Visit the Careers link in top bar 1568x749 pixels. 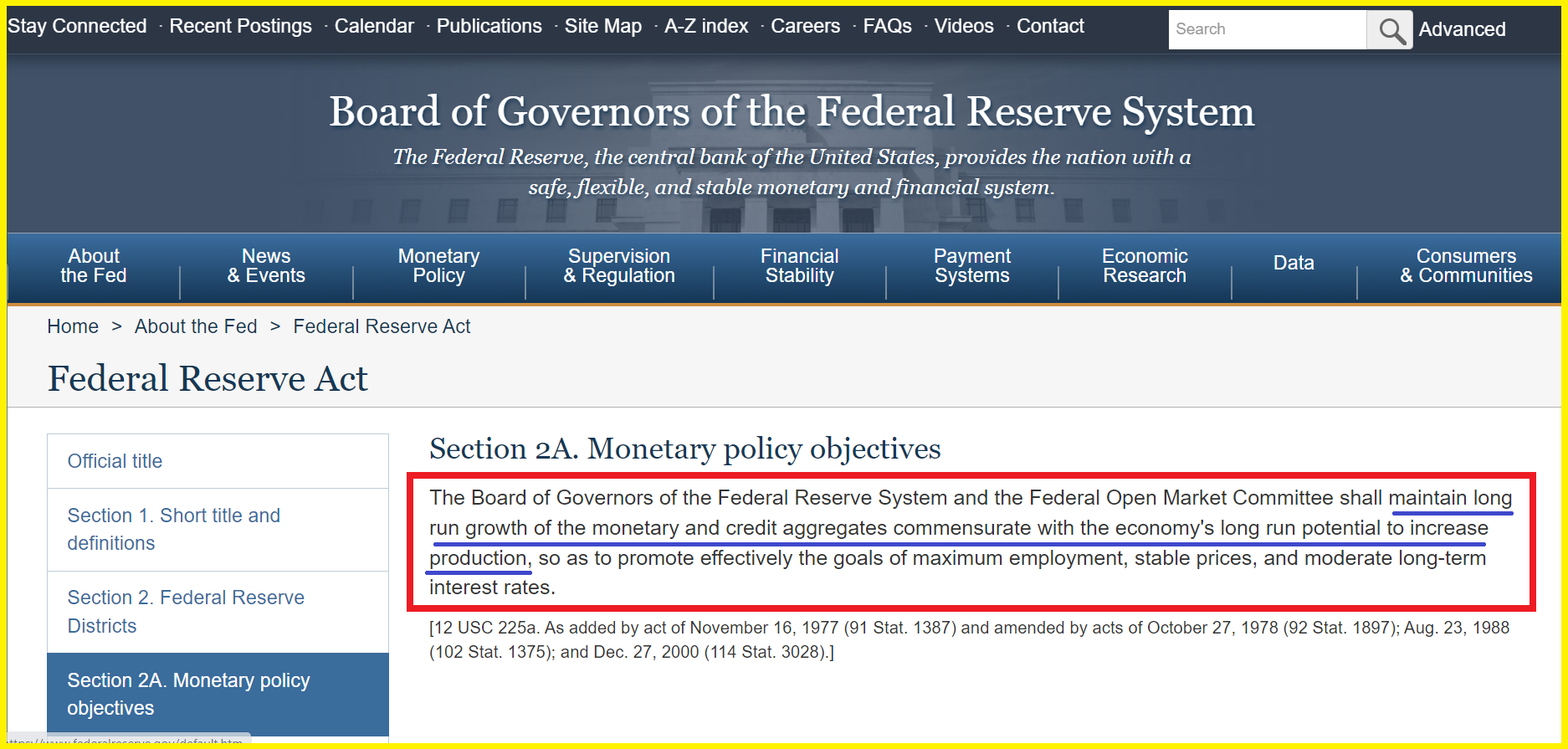point(805,26)
